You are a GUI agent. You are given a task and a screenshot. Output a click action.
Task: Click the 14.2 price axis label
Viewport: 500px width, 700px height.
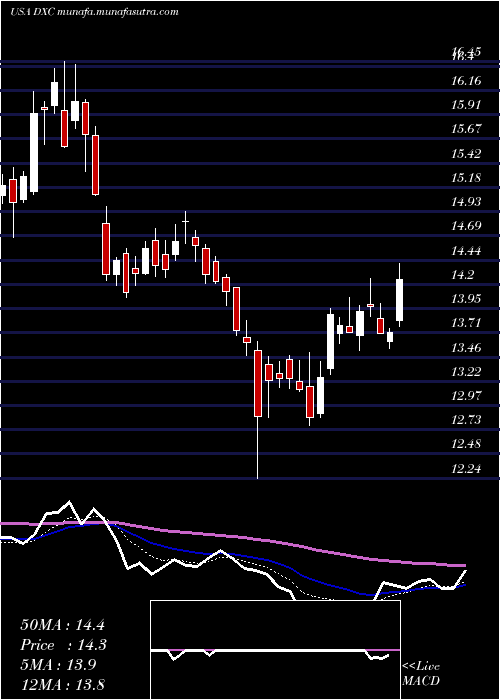463,275
